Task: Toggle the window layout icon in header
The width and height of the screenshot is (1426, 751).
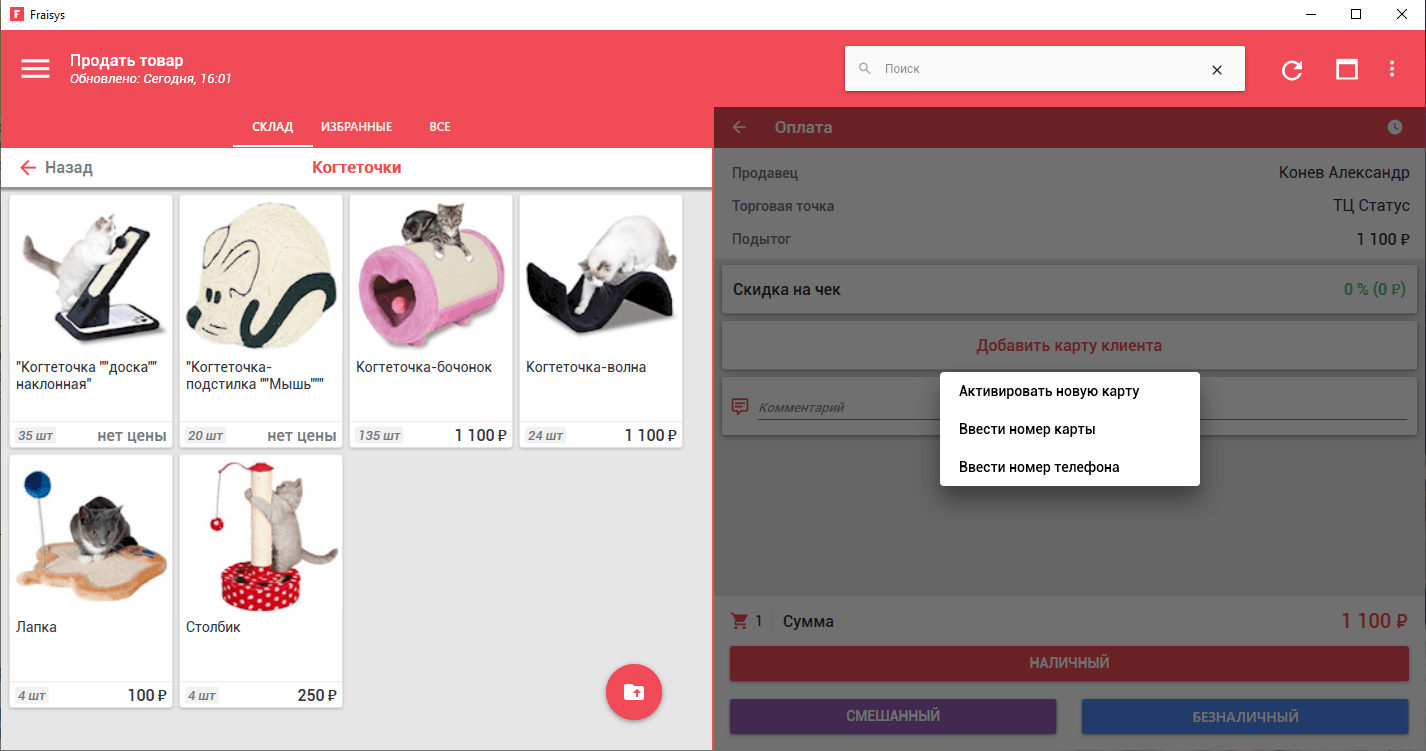Action: point(1347,70)
